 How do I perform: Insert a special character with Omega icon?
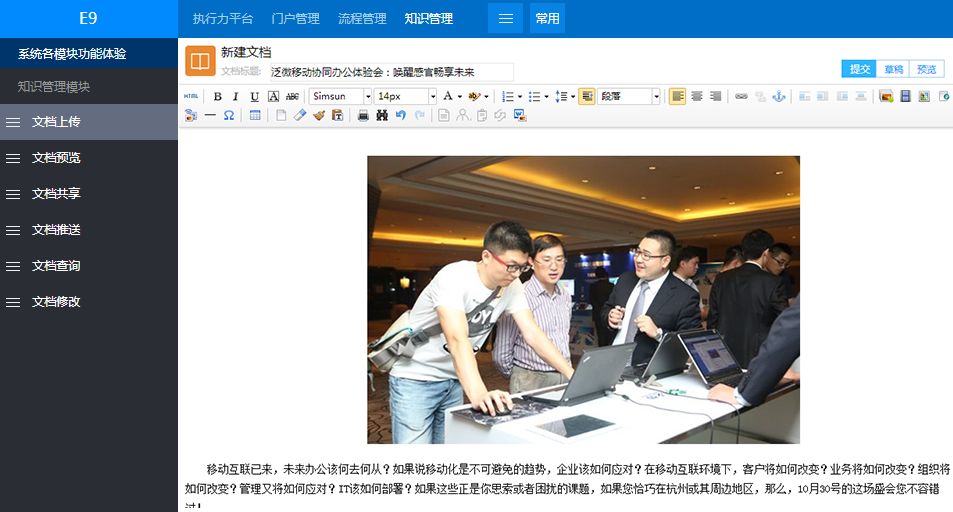(x=229, y=116)
